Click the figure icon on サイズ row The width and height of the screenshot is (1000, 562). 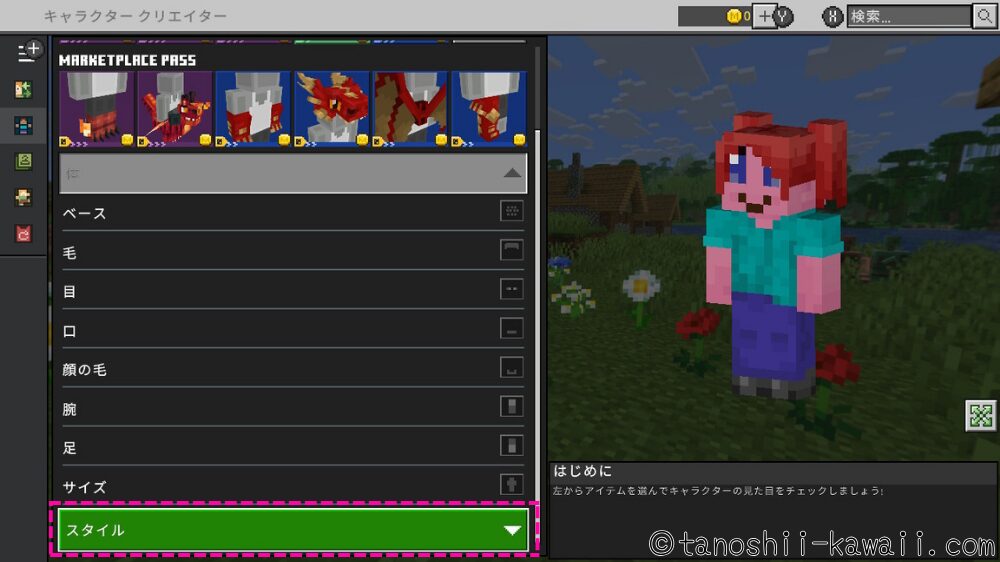pos(512,485)
